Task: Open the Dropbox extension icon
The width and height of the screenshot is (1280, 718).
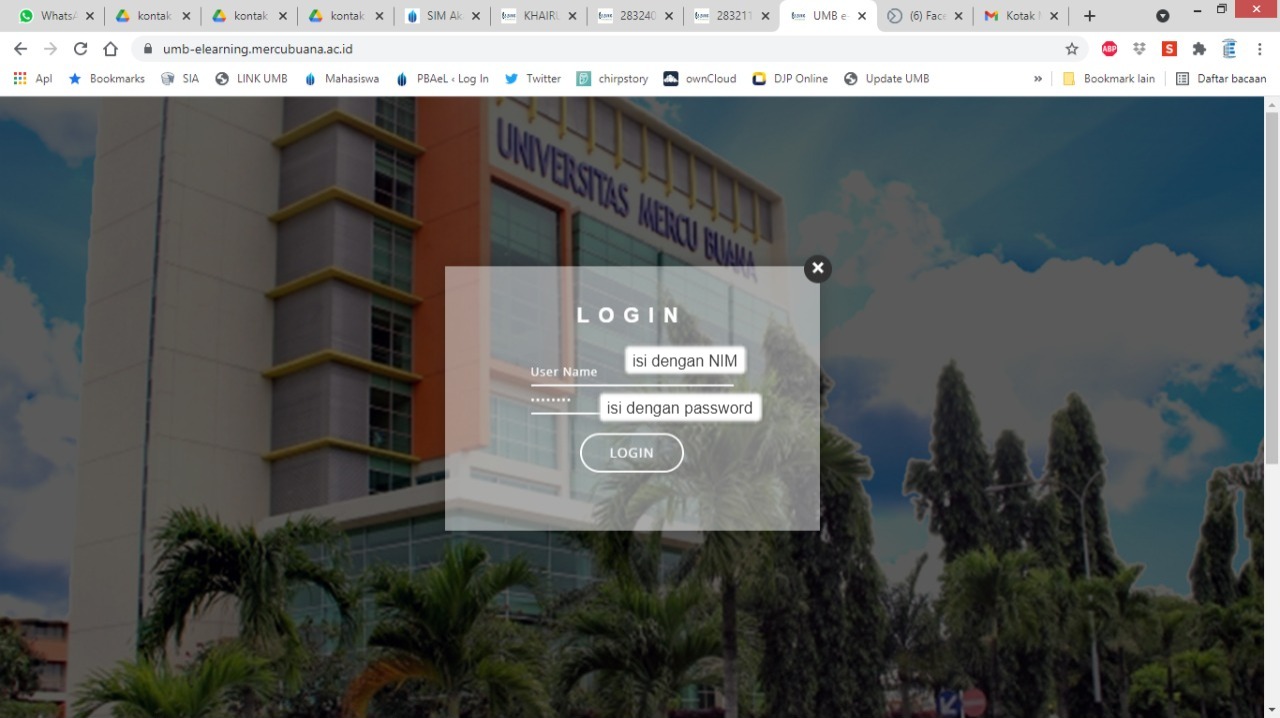Action: [1139, 48]
